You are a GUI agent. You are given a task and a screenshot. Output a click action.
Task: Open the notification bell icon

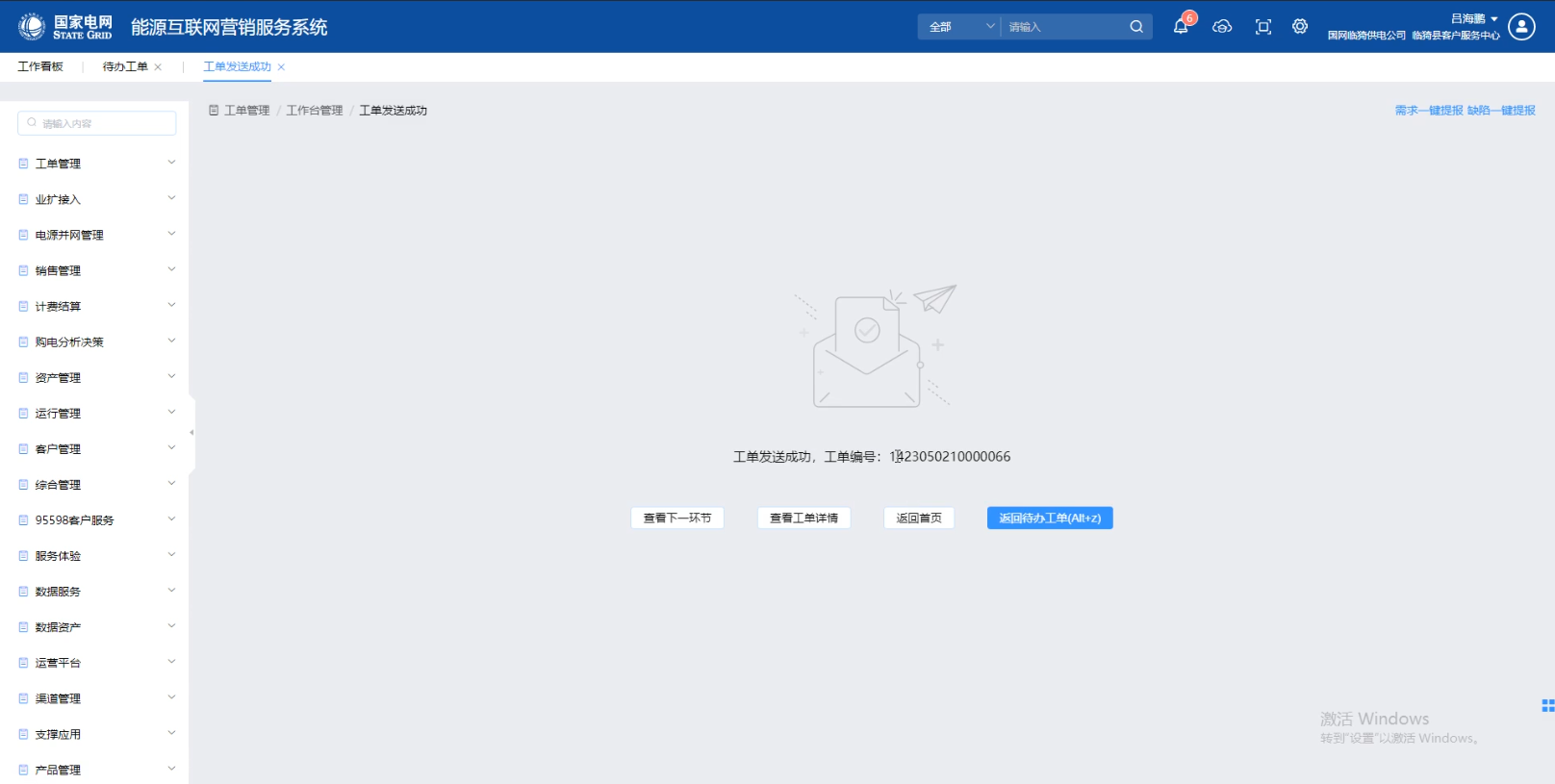[x=1181, y=27]
